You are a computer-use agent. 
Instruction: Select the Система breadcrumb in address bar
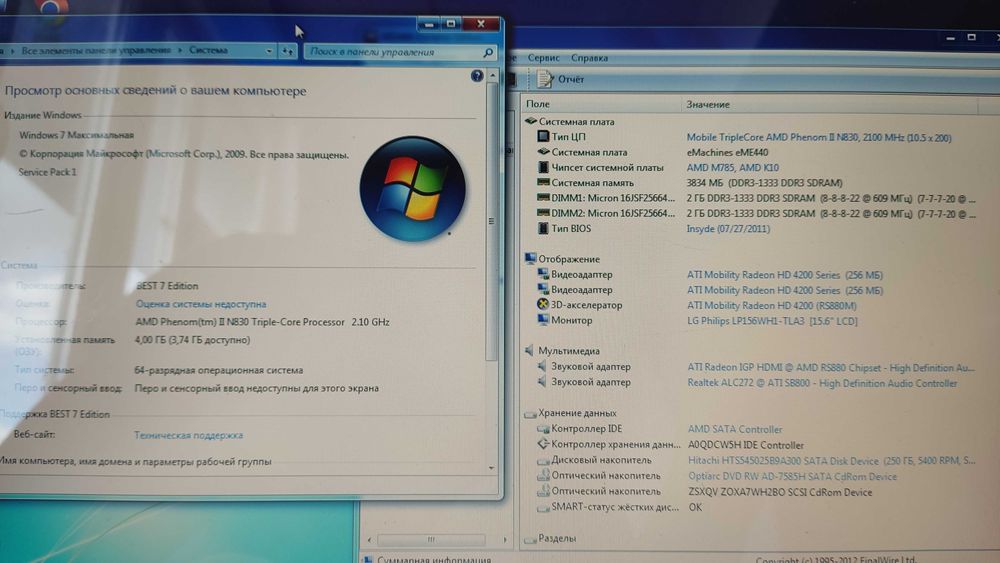click(x=208, y=50)
